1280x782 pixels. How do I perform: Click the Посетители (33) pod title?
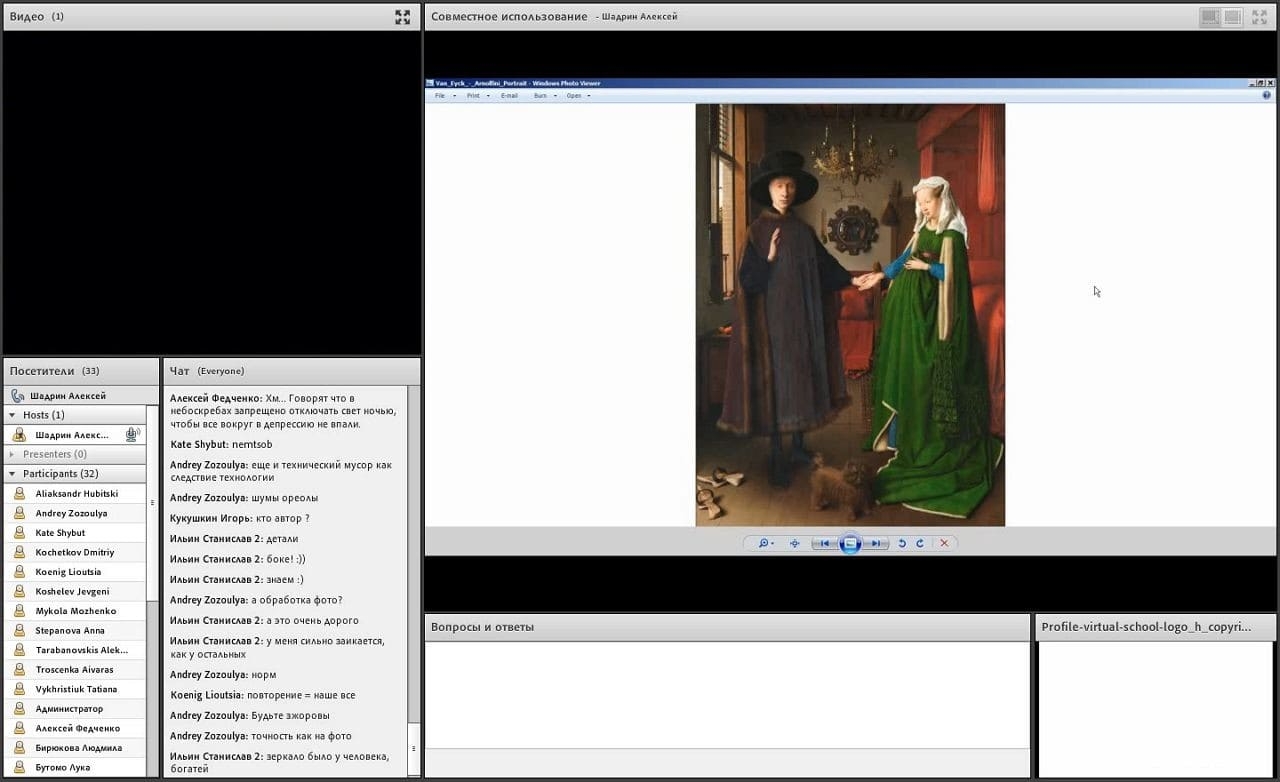[x=54, y=371]
